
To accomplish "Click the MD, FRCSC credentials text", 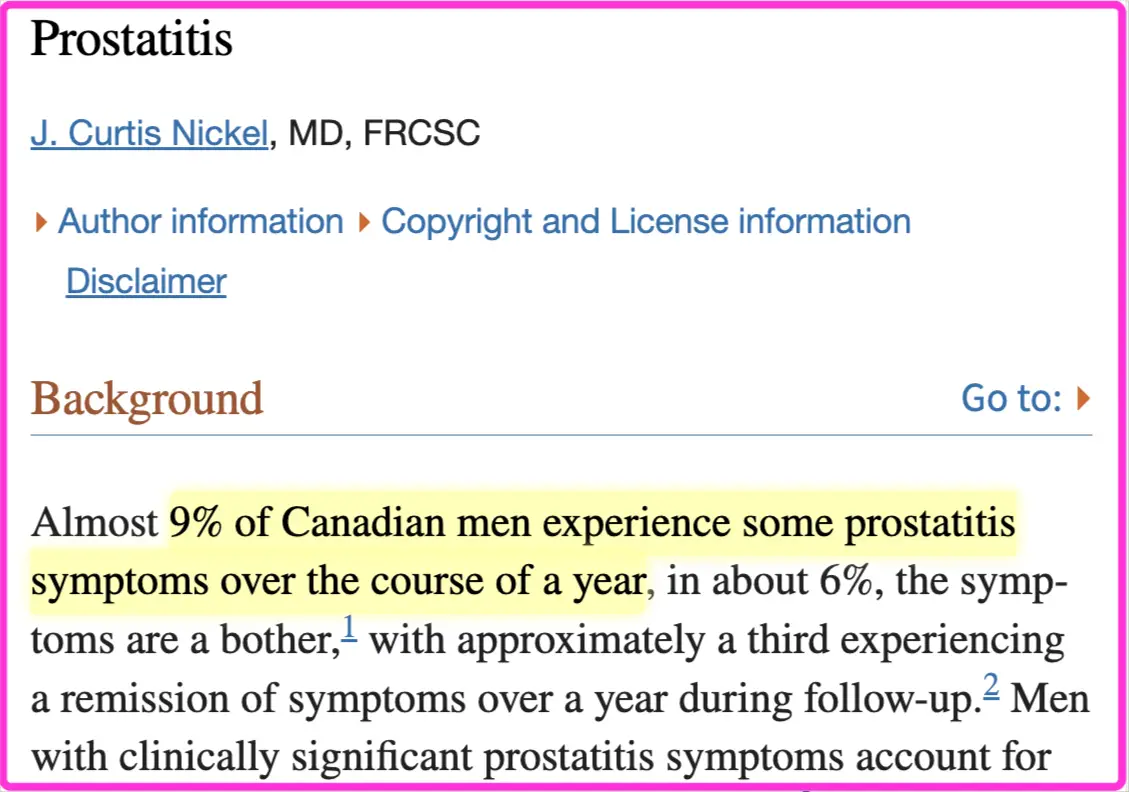I will click(x=384, y=133).
